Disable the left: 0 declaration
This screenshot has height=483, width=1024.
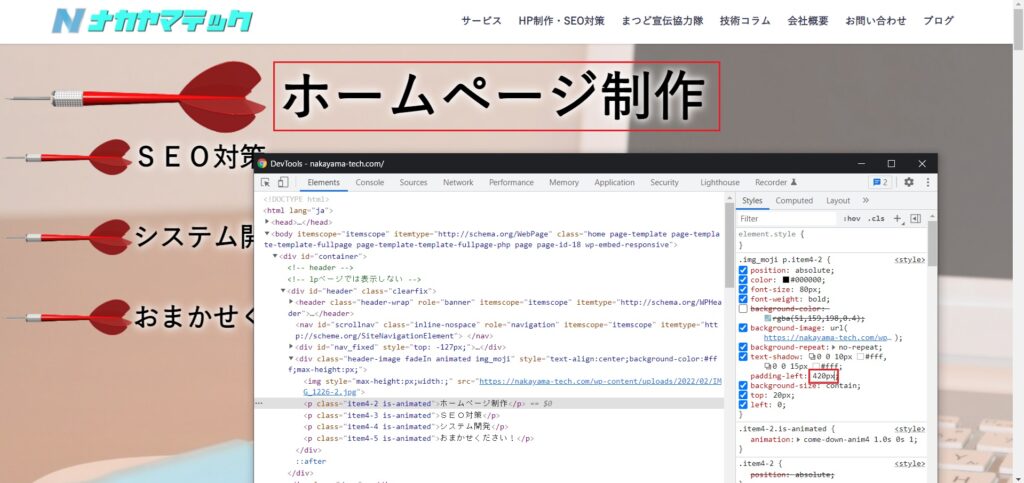click(743, 405)
